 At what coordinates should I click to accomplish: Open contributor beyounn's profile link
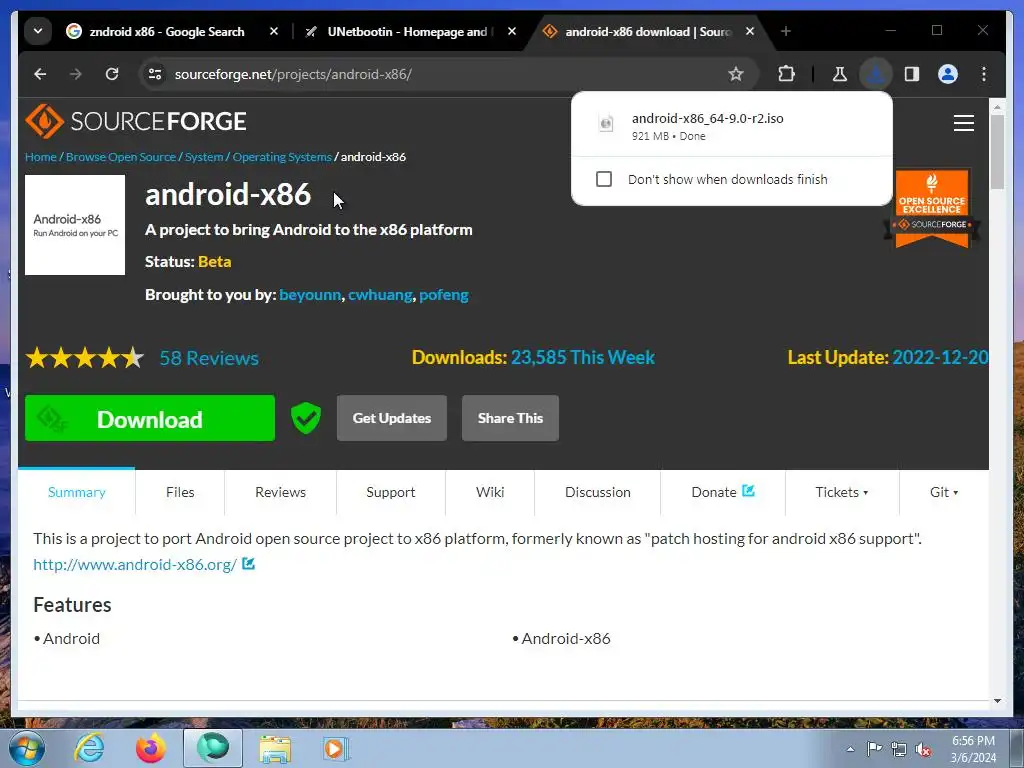tap(310, 295)
